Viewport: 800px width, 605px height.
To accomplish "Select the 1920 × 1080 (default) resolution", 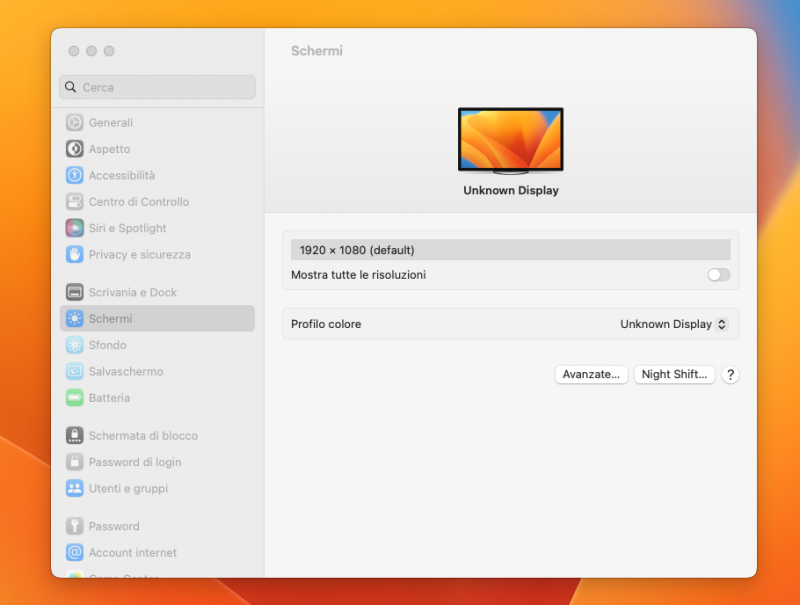I will coord(510,250).
